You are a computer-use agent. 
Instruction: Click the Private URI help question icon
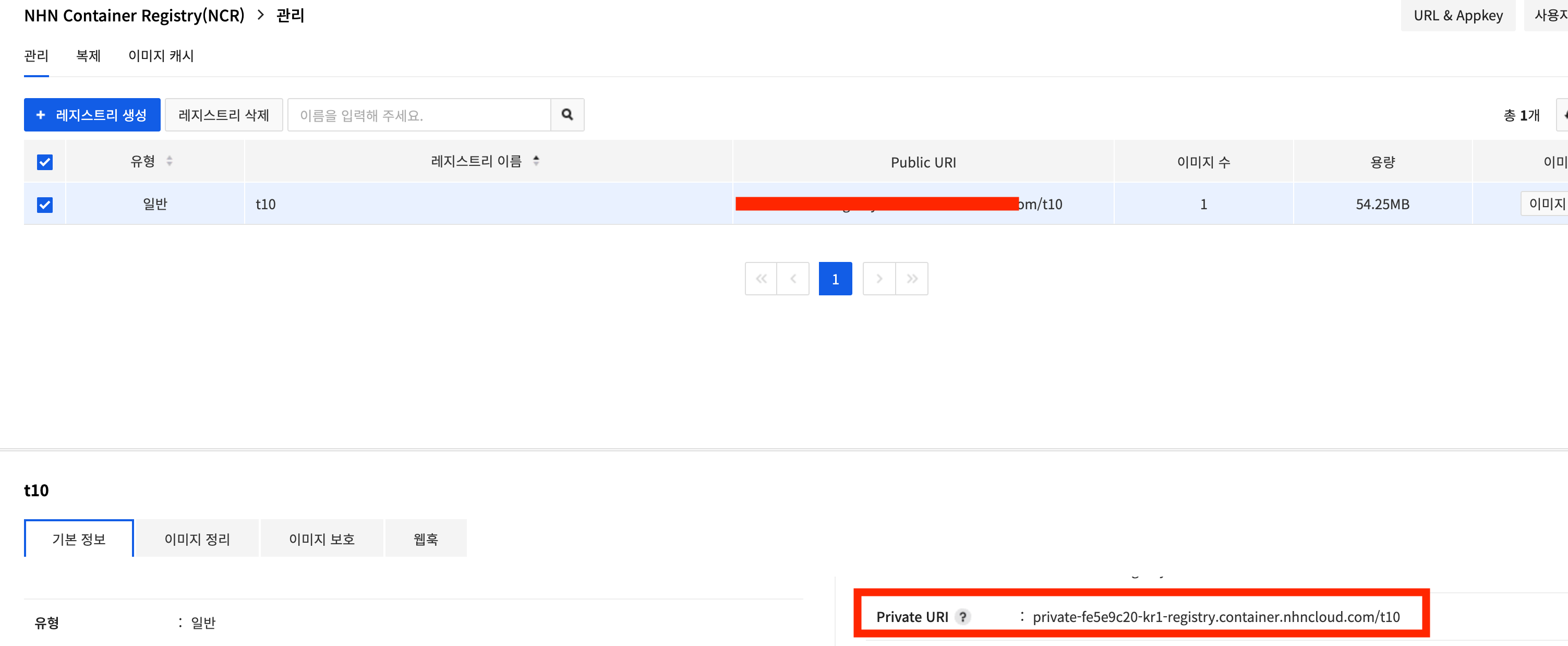coord(962,617)
